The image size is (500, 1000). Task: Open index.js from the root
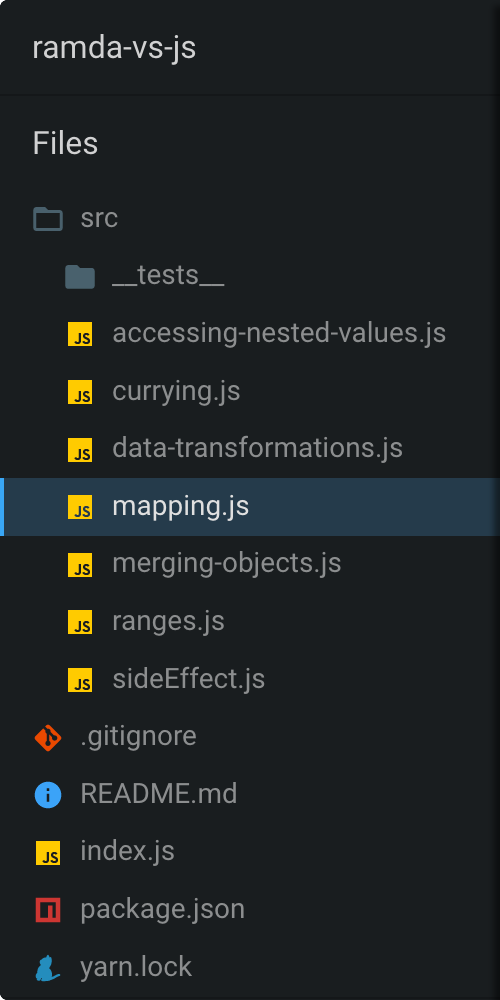[250, 853]
